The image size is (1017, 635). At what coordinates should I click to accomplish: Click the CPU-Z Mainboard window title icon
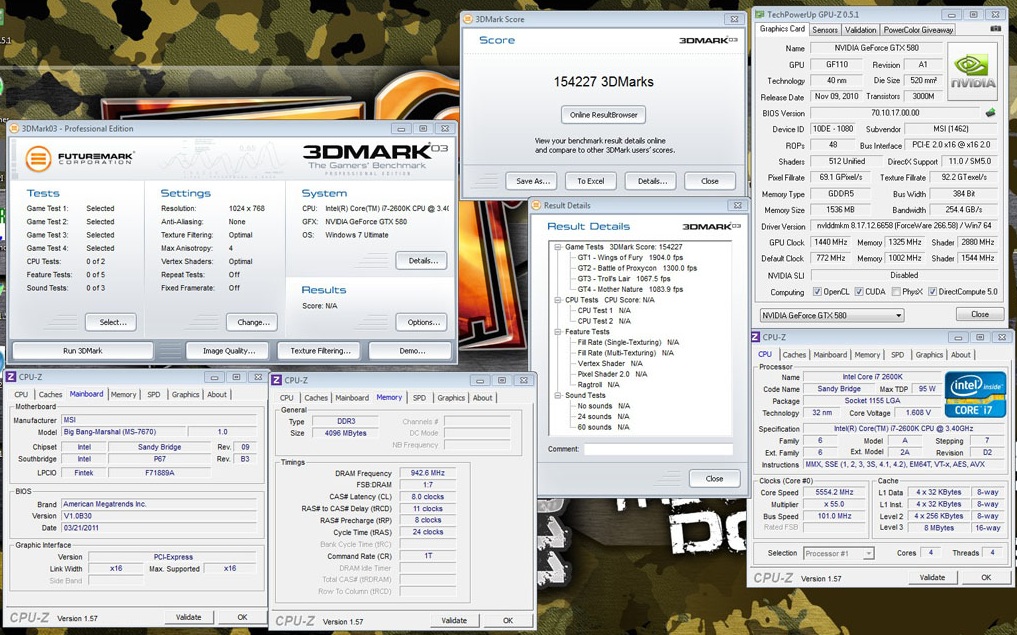coord(11,377)
